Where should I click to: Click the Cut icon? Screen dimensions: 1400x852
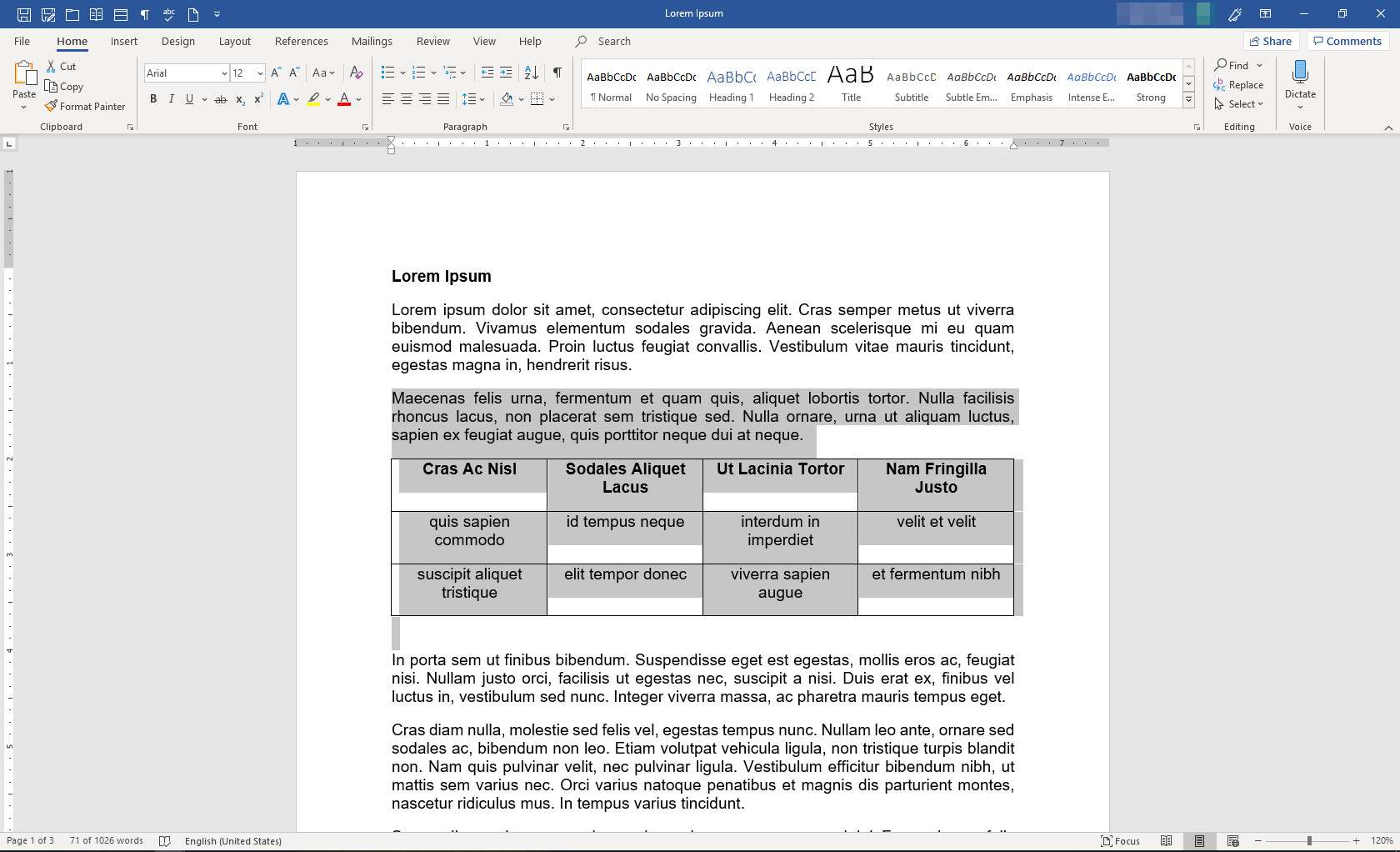(51, 66)
